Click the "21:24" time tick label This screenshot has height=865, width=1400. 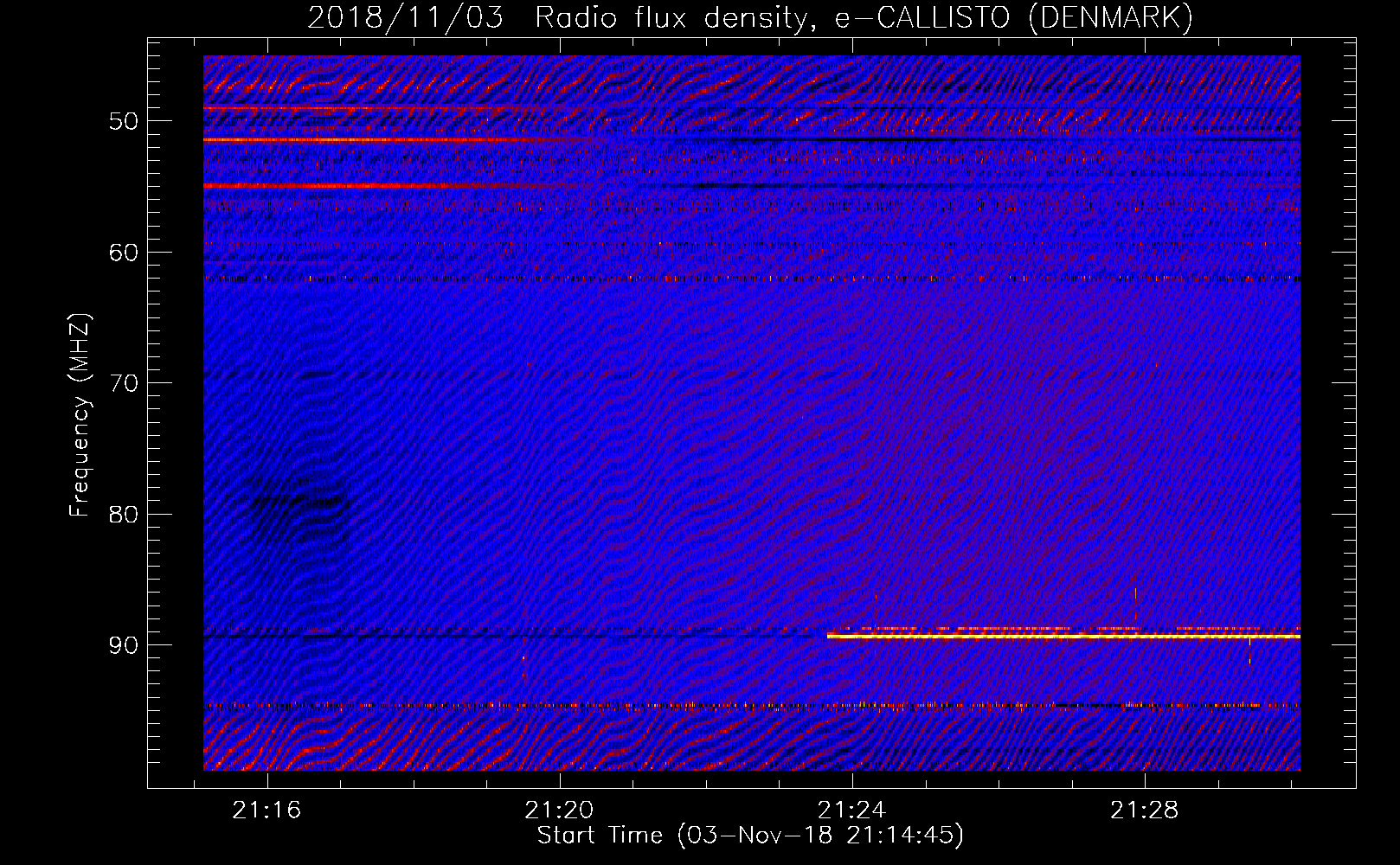tap(851, 811)
